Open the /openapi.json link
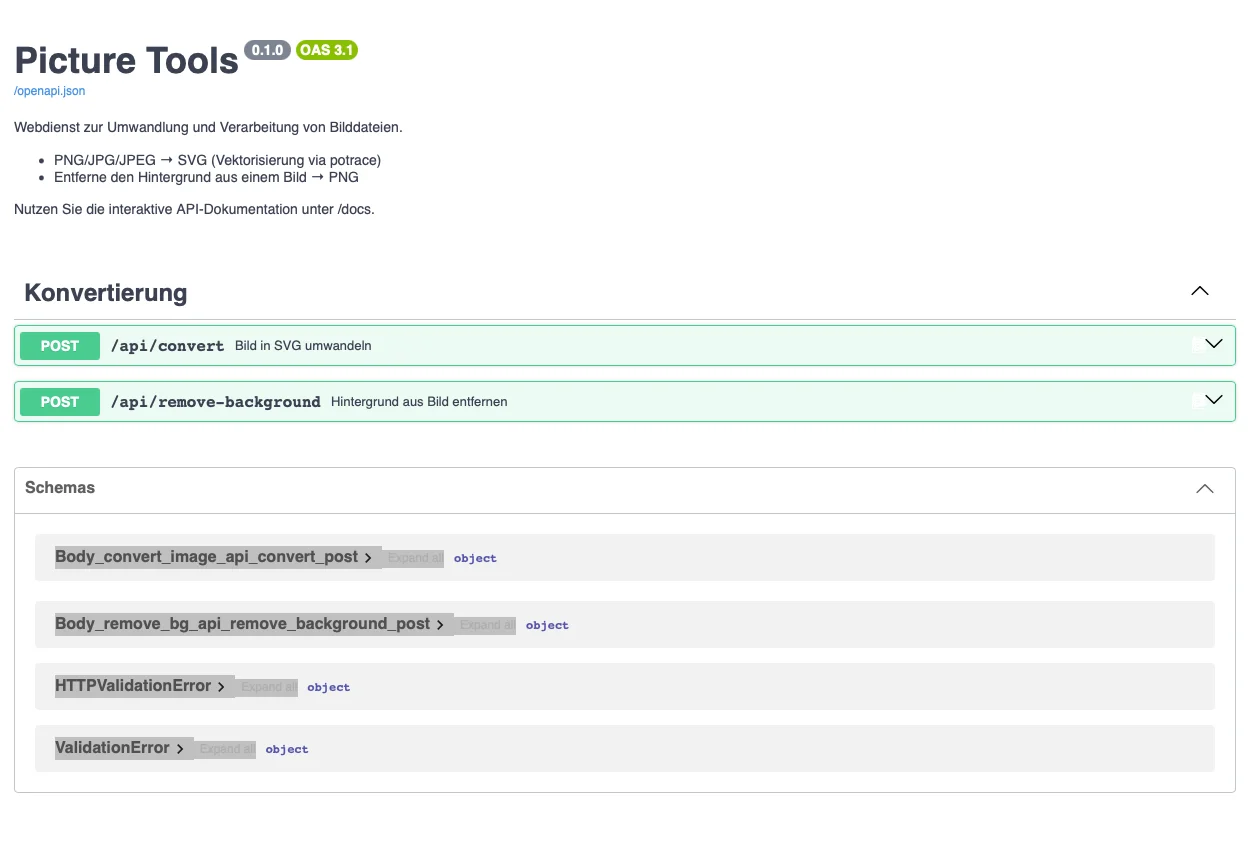 [x=50, y=91]
